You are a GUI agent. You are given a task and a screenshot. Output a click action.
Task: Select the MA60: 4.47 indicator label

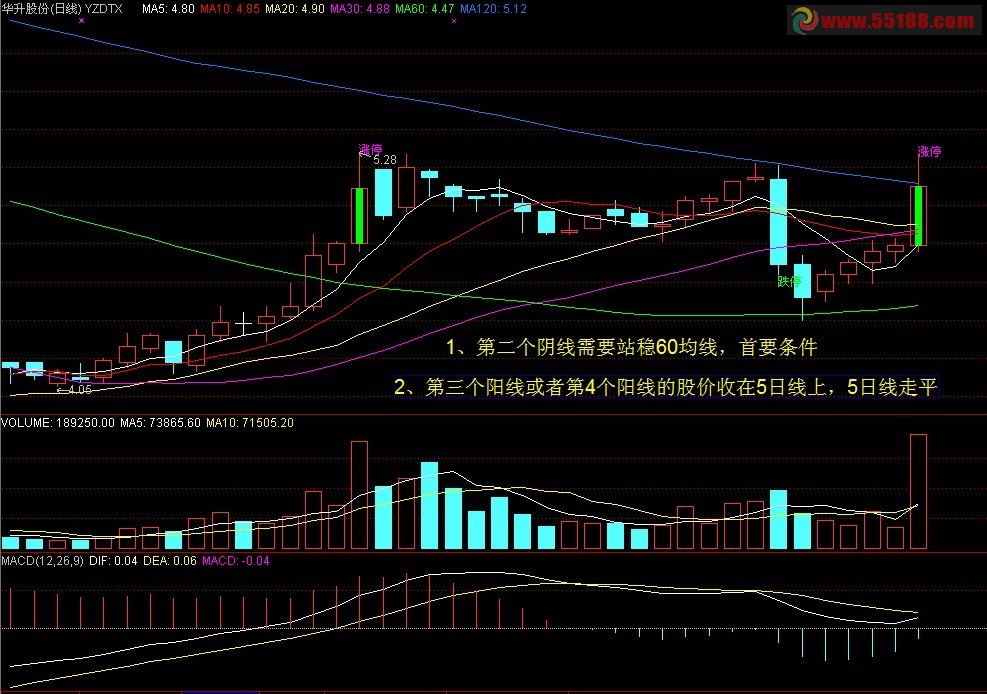[425, 9]
